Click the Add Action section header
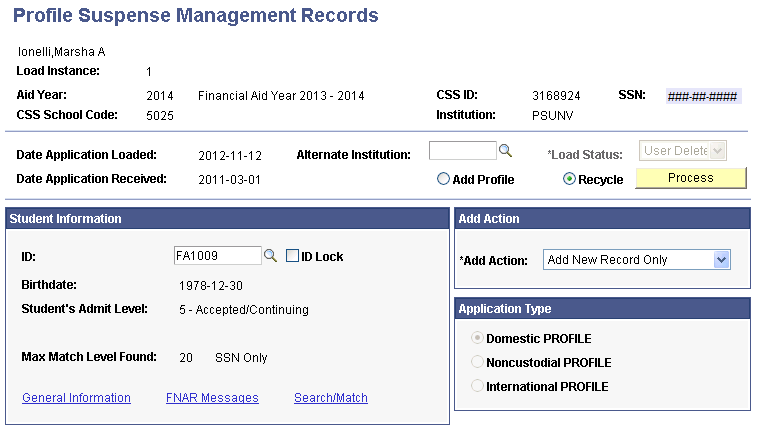Image resolution: width=758 pixels, height=430 pixels. tap(602, 219)
